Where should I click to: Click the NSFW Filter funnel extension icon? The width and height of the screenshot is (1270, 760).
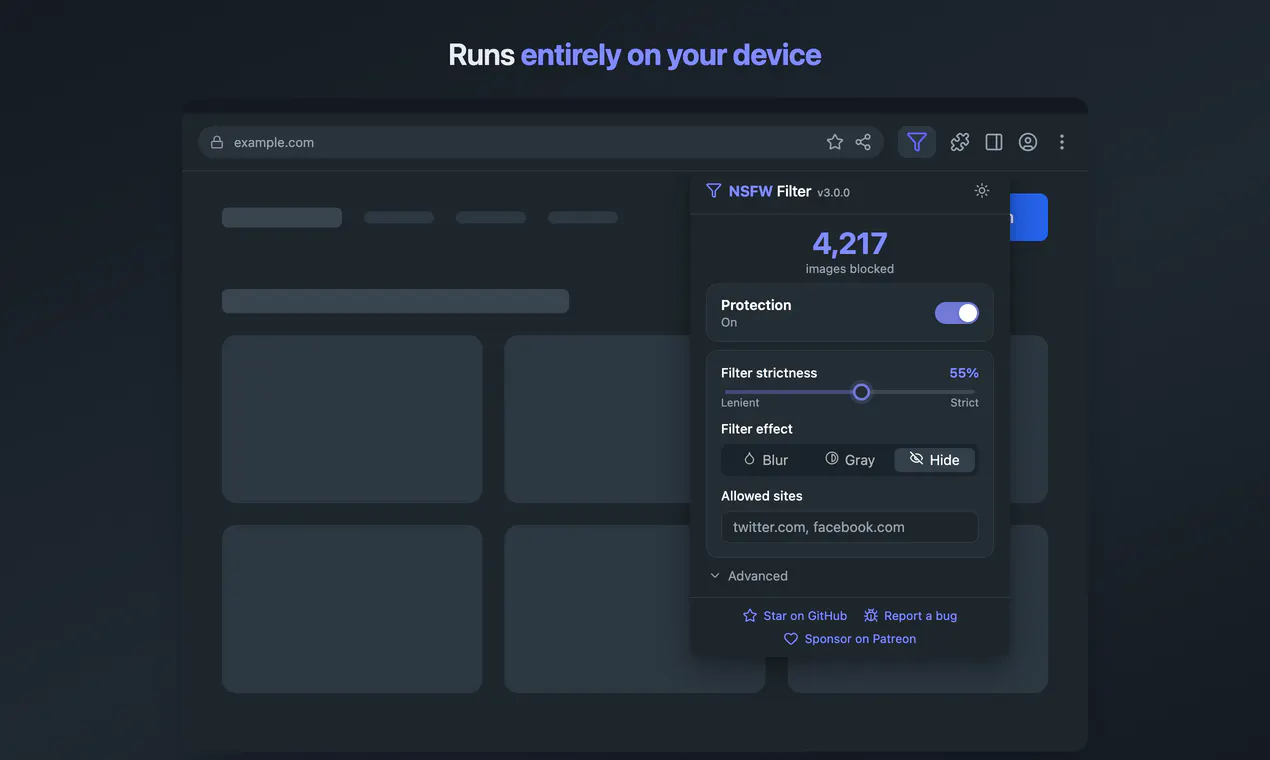point(917,142)
